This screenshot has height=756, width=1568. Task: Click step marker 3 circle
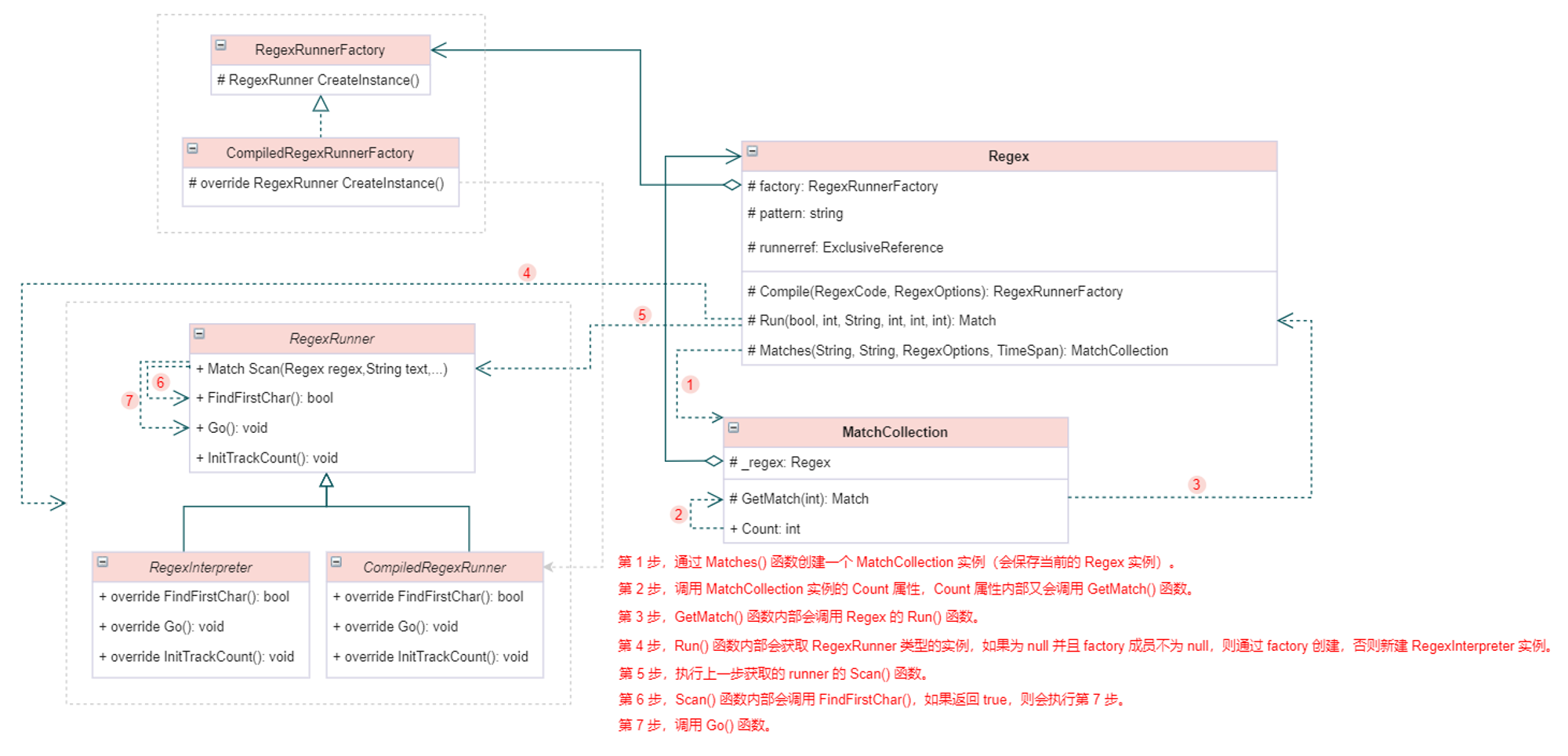tap(1196, 485)
